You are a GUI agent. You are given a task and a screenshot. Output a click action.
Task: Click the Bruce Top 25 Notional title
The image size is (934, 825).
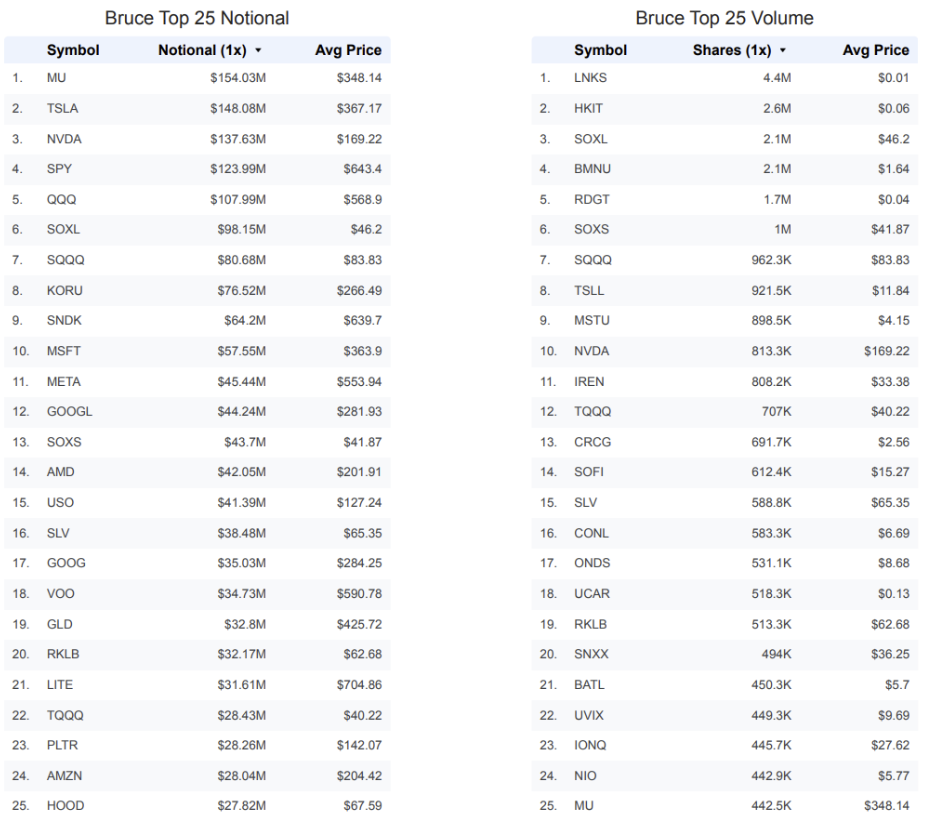coord(197,18)
